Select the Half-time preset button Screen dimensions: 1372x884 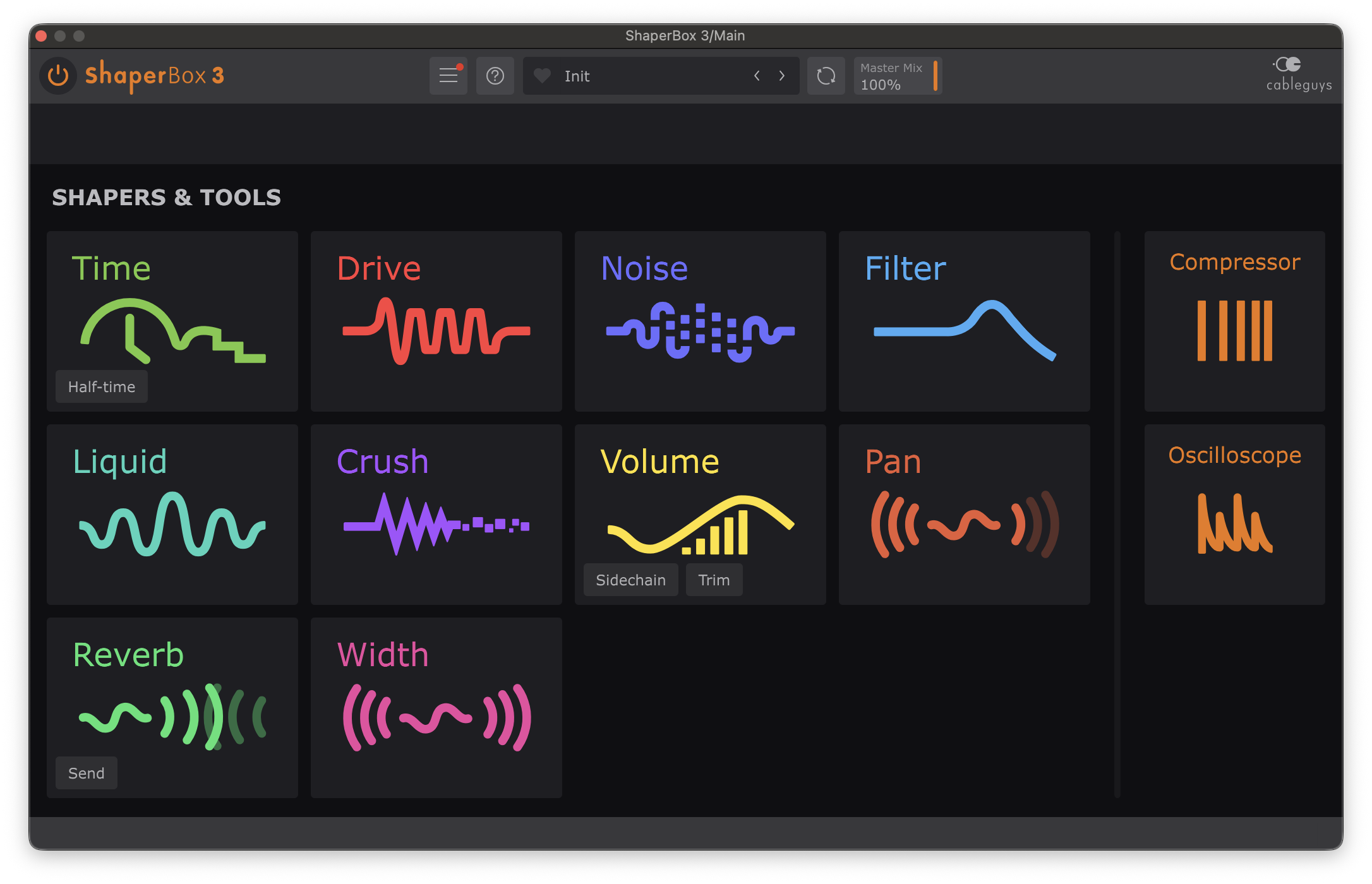coord(102,386)
